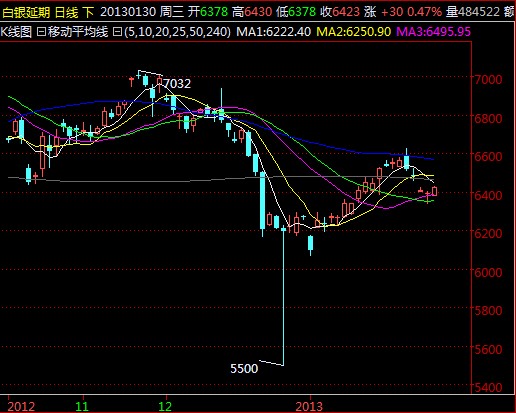Image resolution: width=516 pixels, height=413 pixels.
Task: Click the volume value 484522
Action: click(479, 12)
